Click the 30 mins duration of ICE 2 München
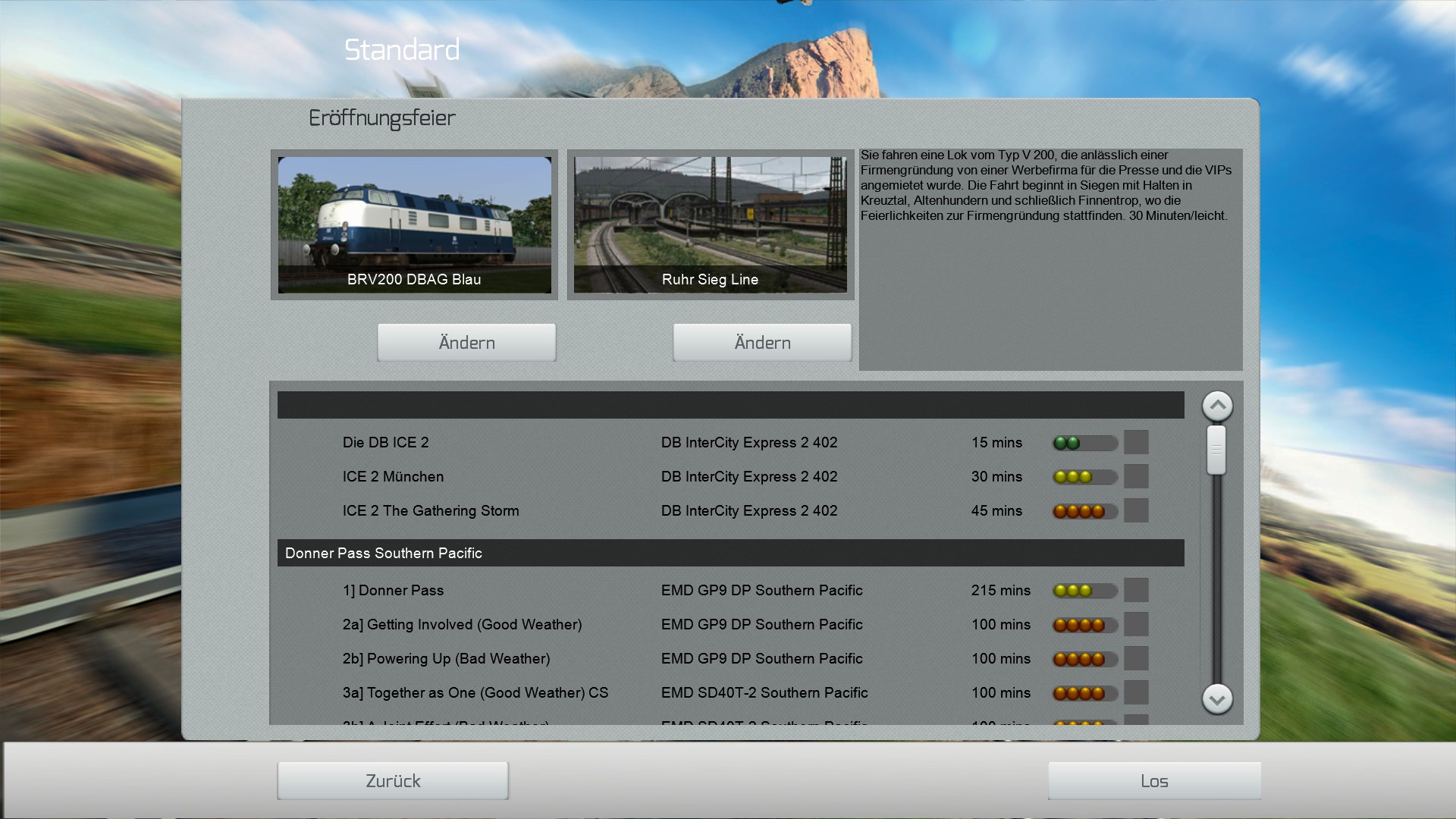This screenshot has width=1456, height=819. [x=996, y=476]
